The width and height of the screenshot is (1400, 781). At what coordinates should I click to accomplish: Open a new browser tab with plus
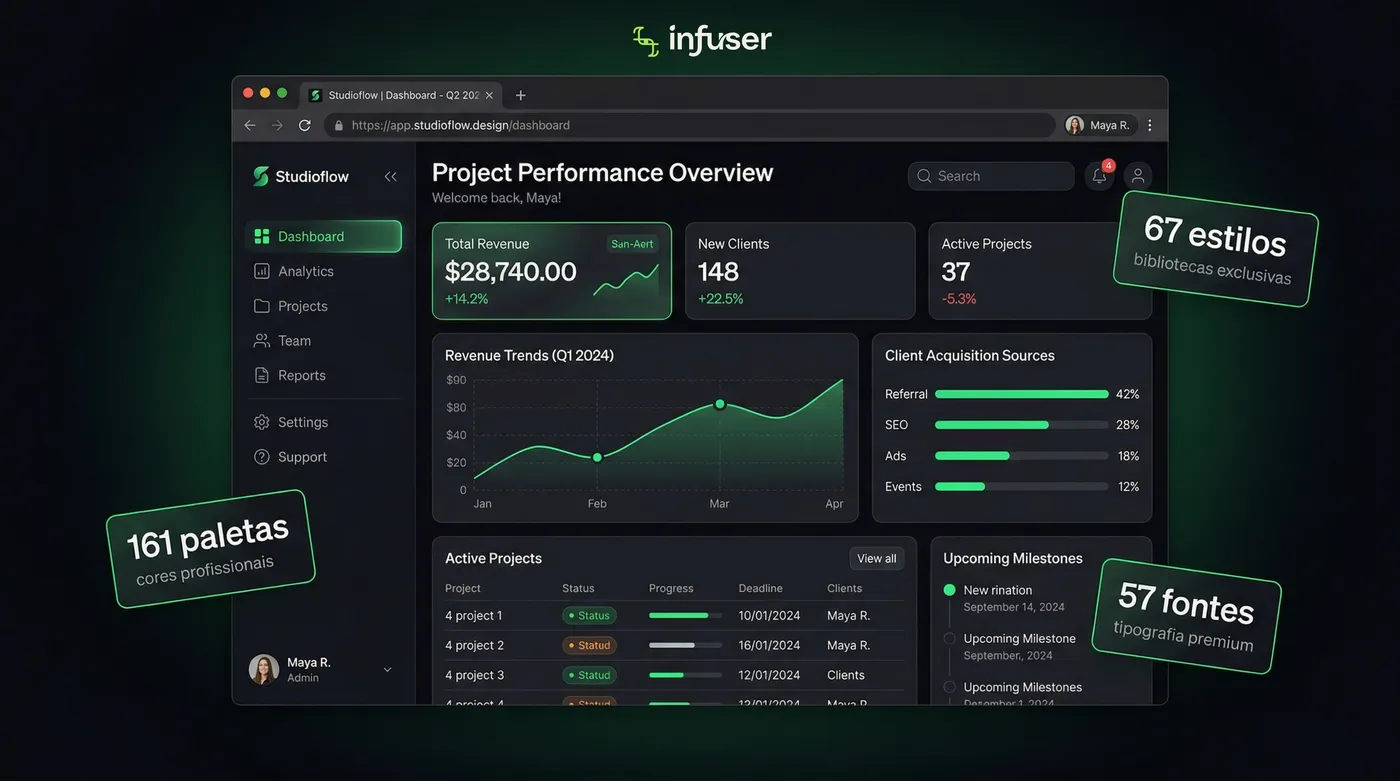[x=520, y=95]
